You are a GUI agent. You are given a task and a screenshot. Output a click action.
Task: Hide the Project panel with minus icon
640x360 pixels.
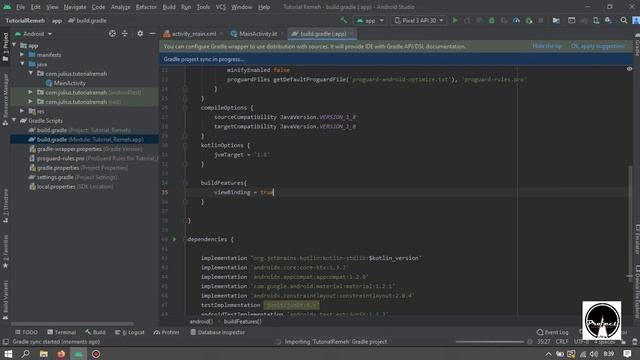[x=152, y=34]
